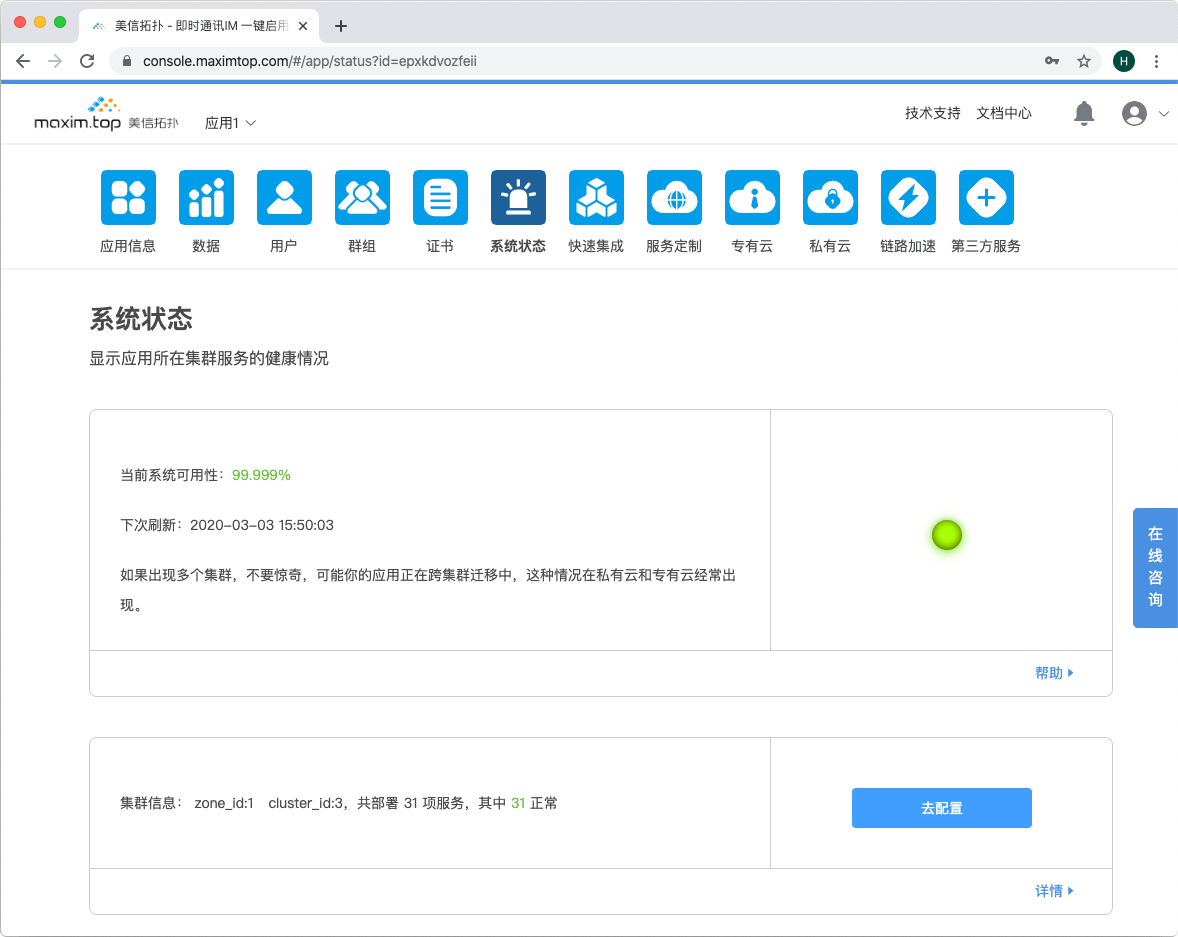Open the 应用信息 app info icon
This screenshot has height=937, width=1178.
coord(128,198)
